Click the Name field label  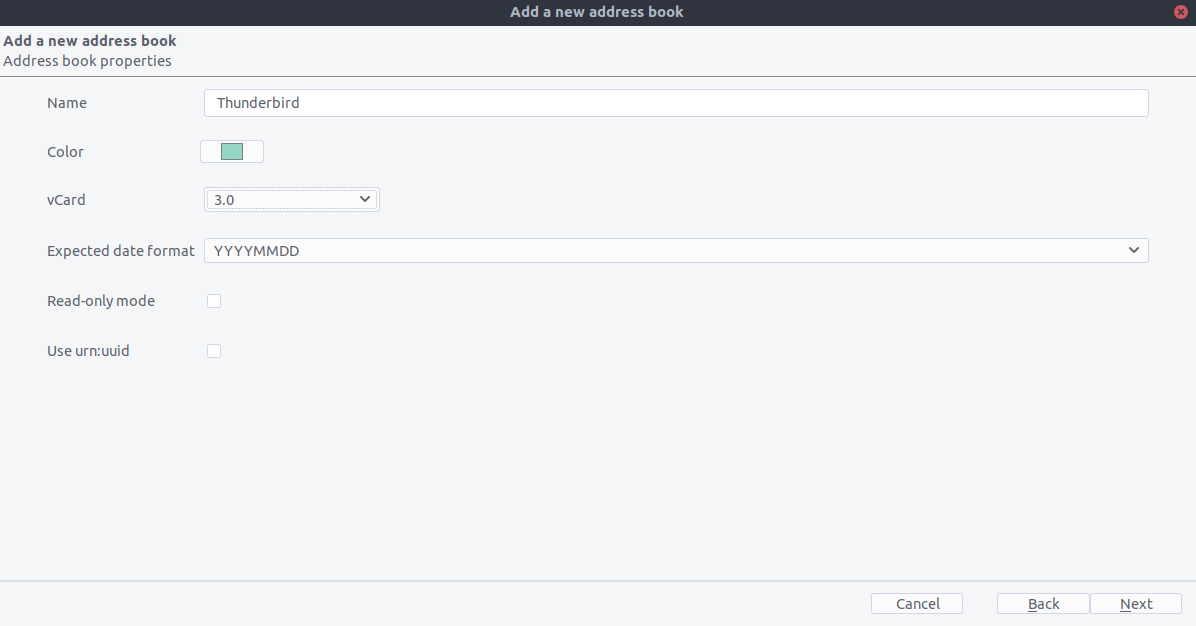66,102
